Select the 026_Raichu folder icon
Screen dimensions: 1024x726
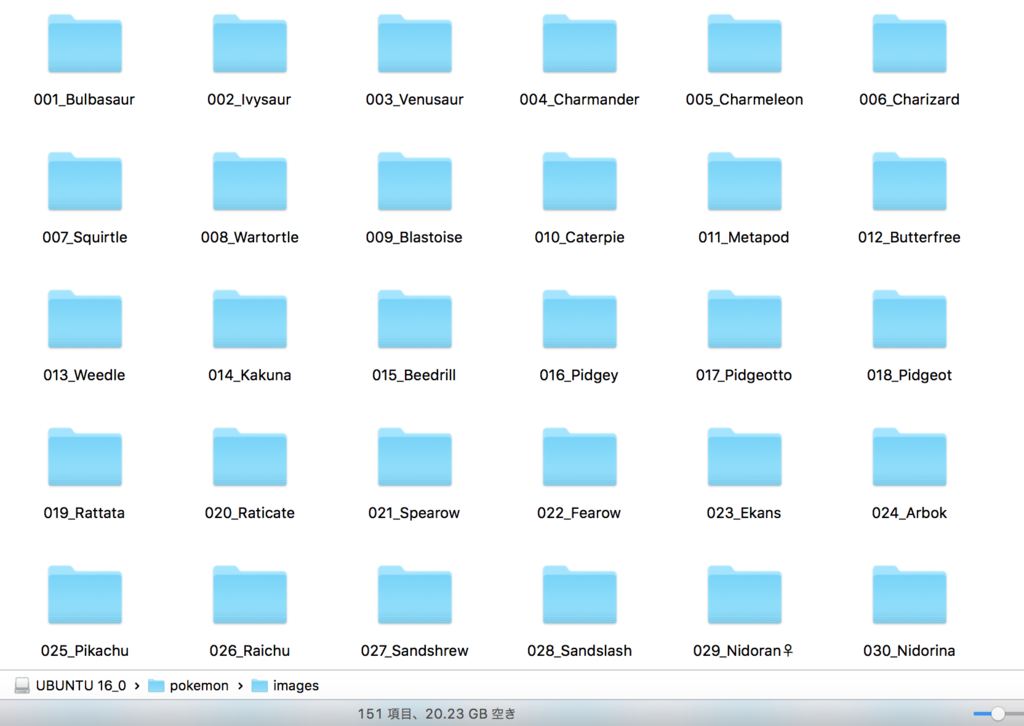tap(249, 595)
